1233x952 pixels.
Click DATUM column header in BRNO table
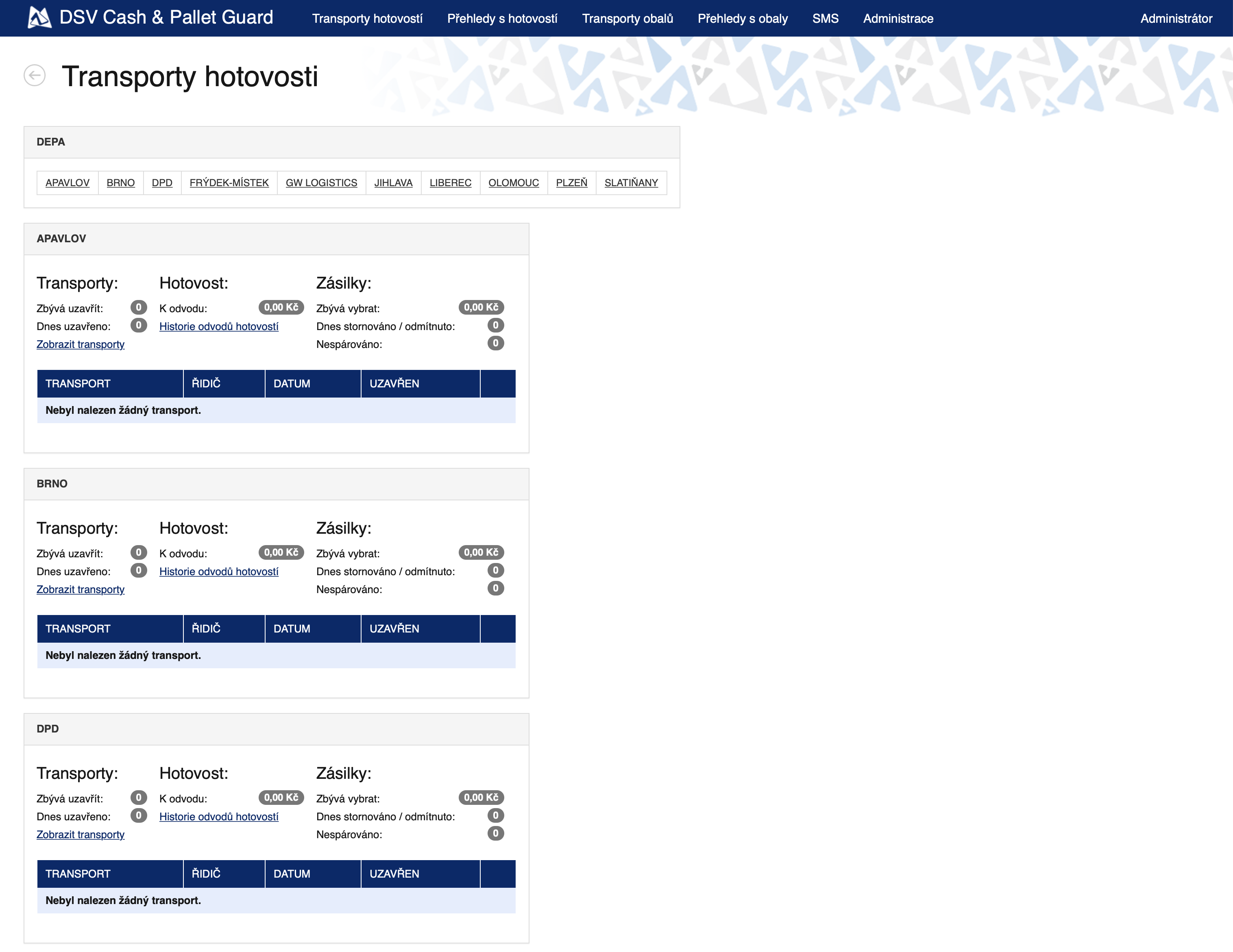(292, 629)
